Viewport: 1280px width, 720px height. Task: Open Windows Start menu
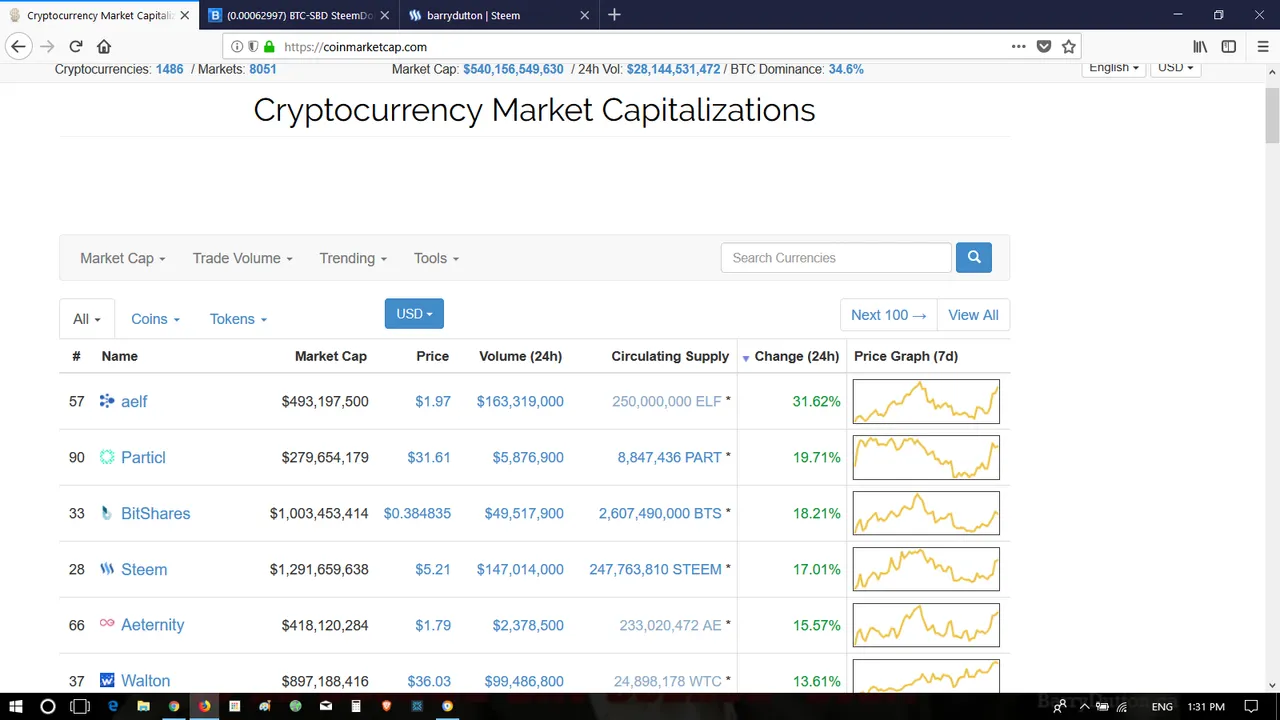(15, 706)
